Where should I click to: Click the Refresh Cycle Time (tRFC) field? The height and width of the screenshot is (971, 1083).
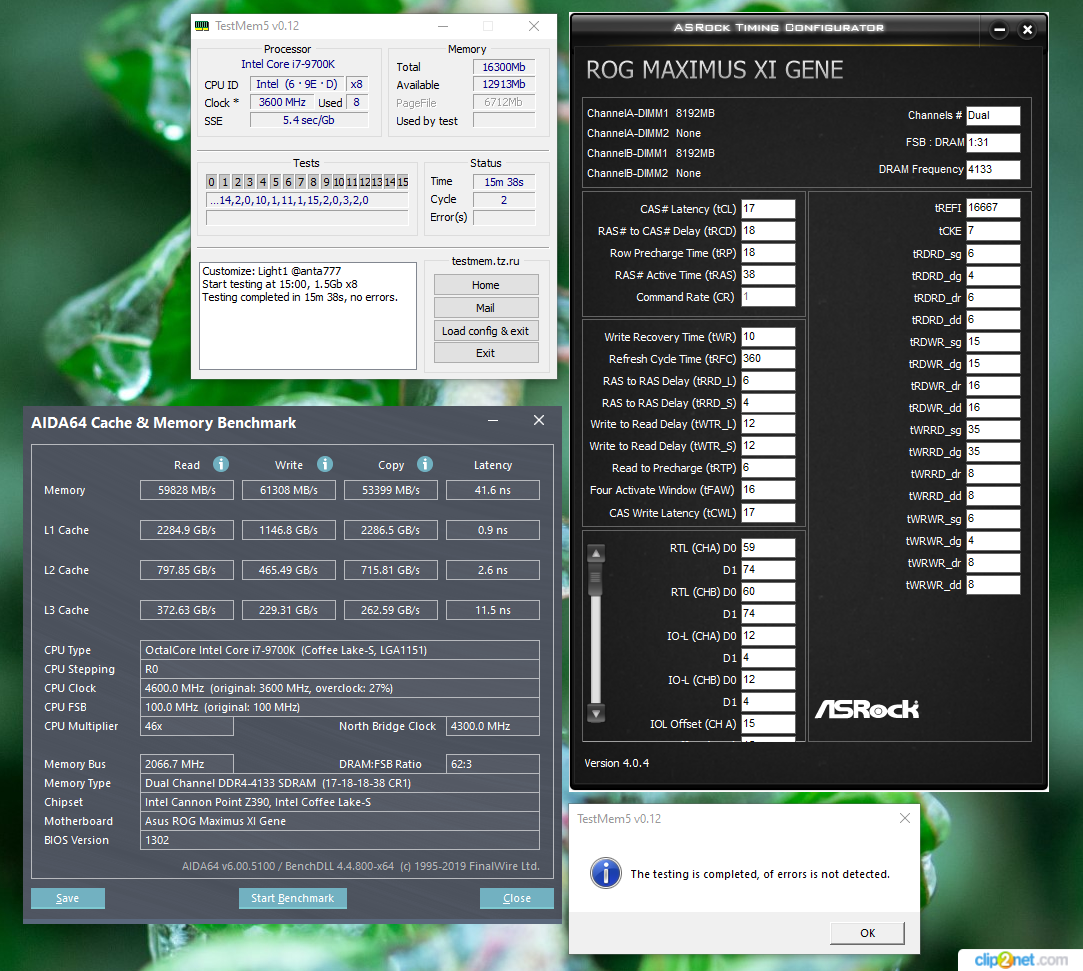(x=768, y=359)
